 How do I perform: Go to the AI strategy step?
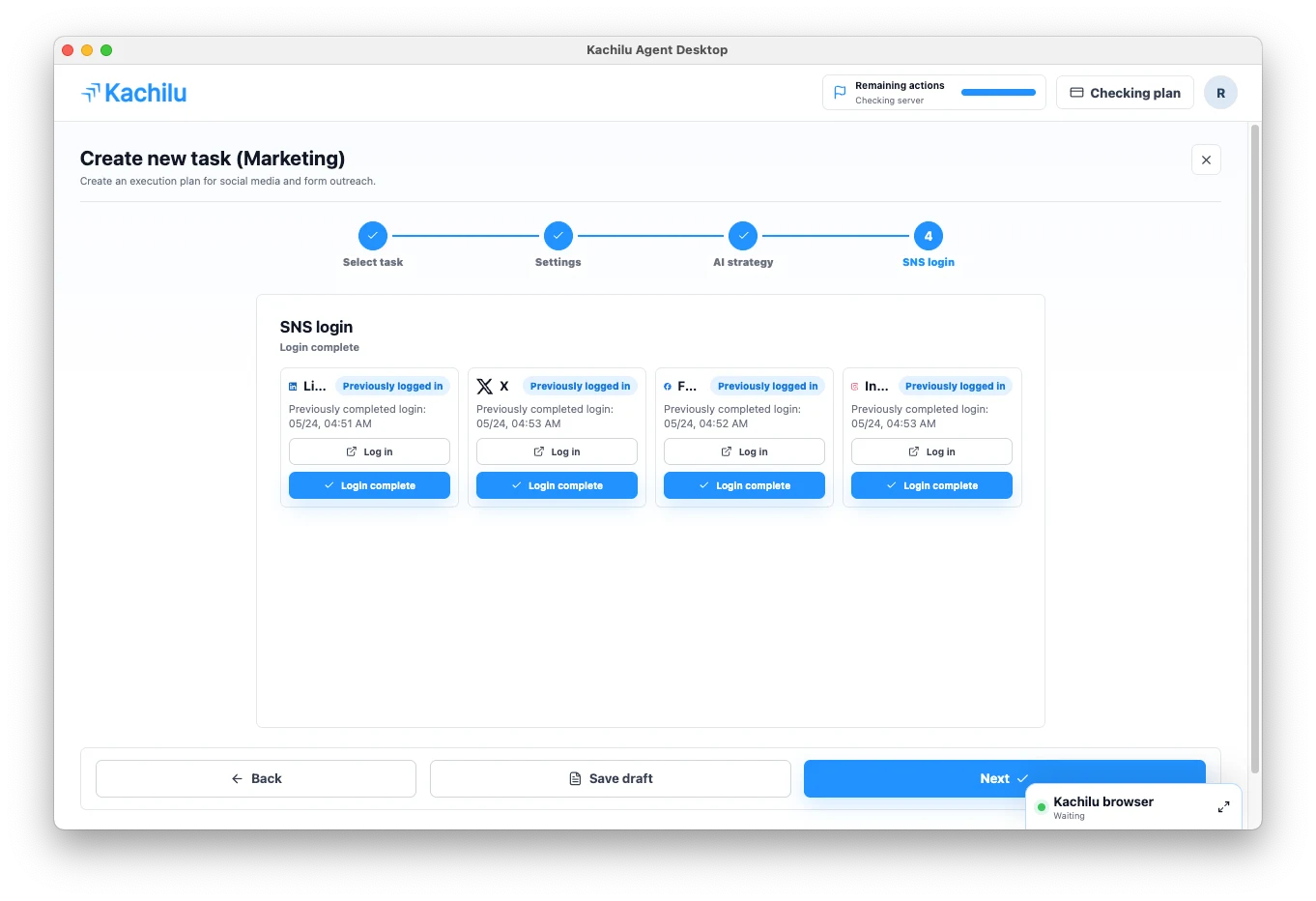click(x=743, y=236)
